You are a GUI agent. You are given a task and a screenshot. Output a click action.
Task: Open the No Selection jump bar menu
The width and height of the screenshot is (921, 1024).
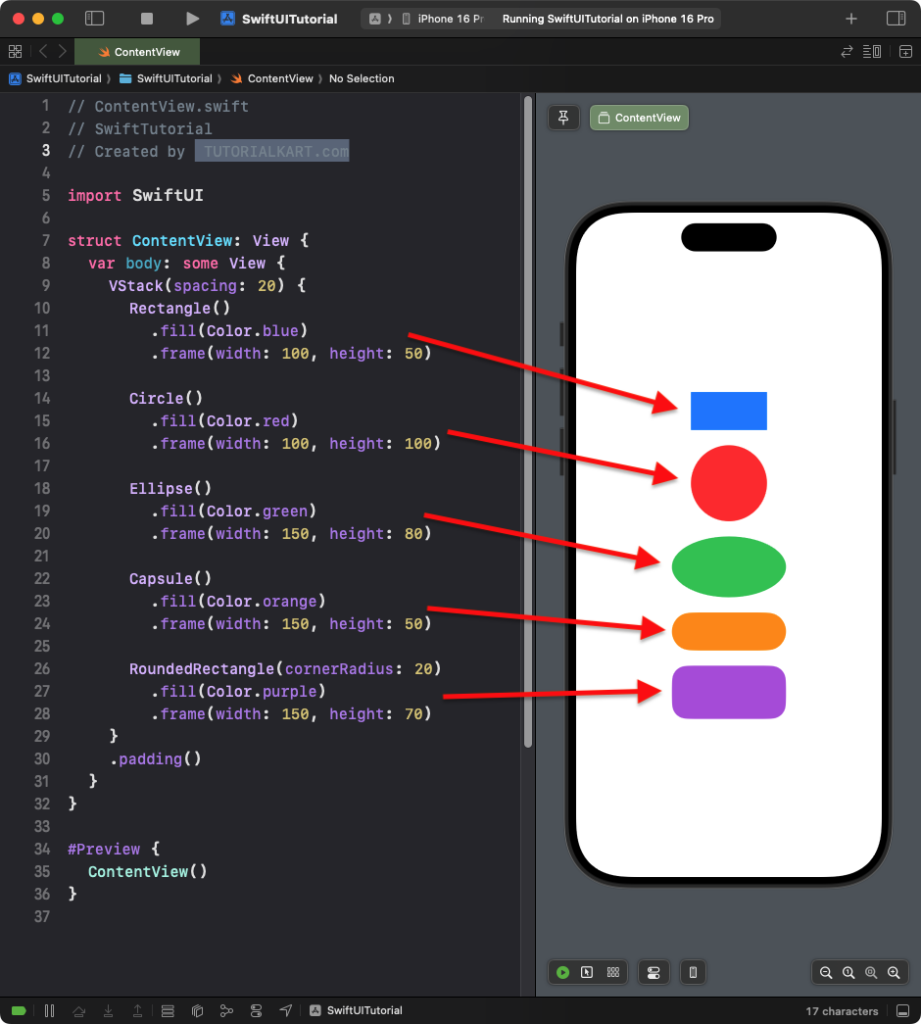[361, 78]
